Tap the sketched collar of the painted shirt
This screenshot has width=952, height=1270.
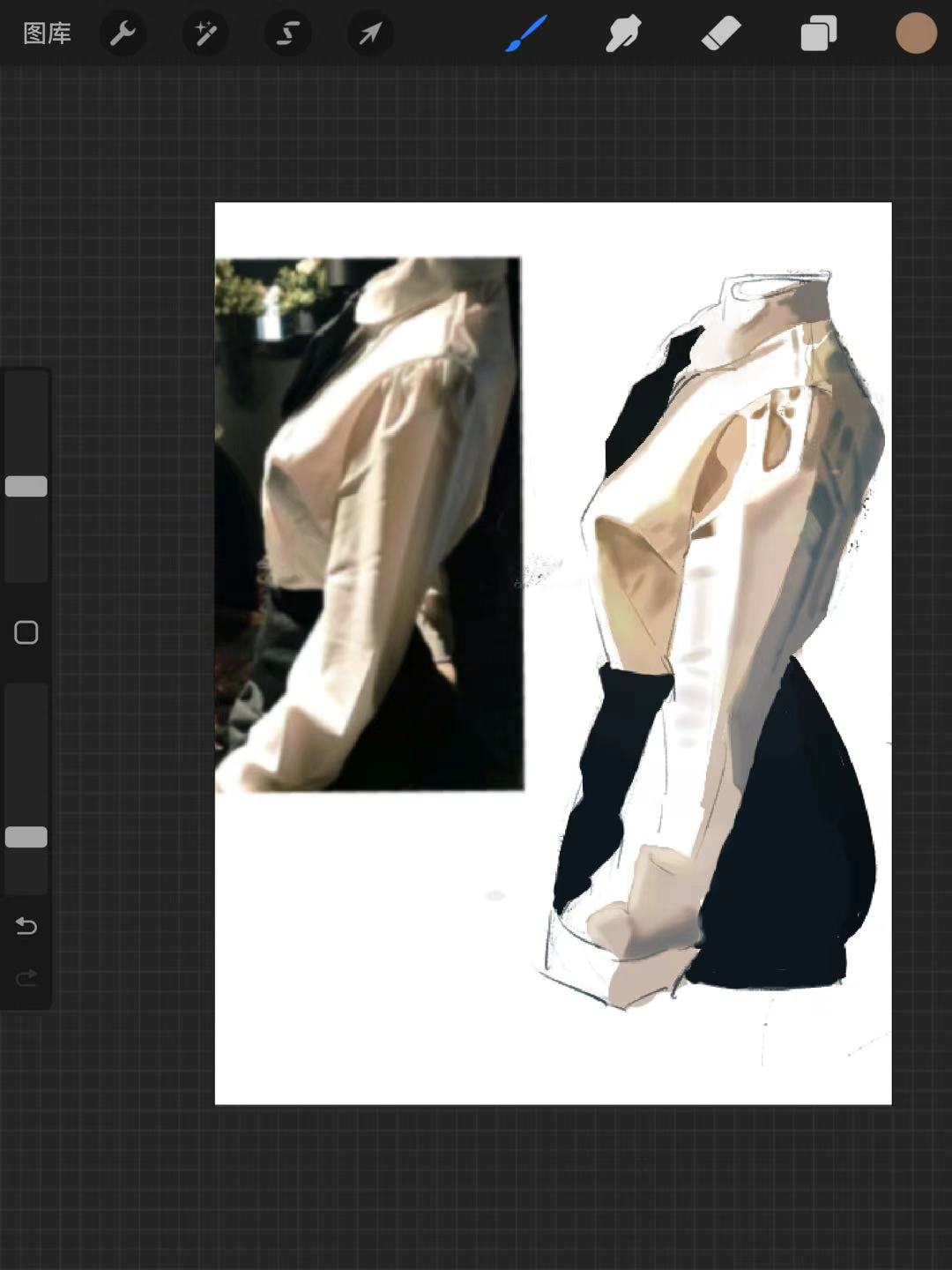tap(776, 291)
